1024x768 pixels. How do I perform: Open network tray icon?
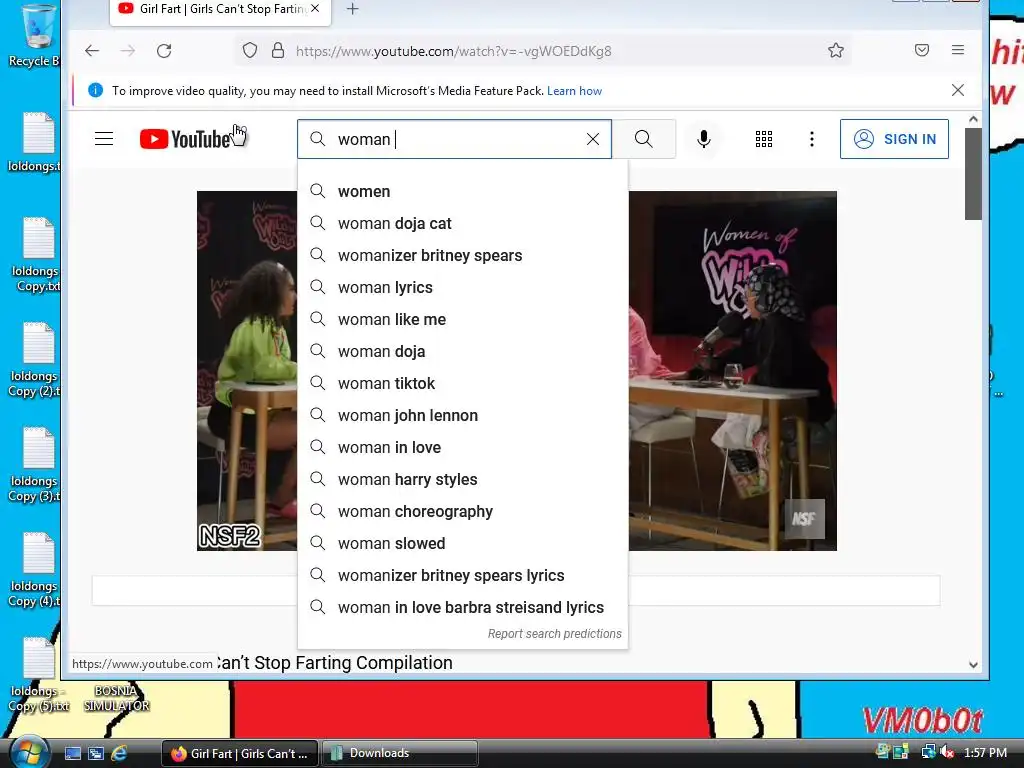tap(928, 752)
